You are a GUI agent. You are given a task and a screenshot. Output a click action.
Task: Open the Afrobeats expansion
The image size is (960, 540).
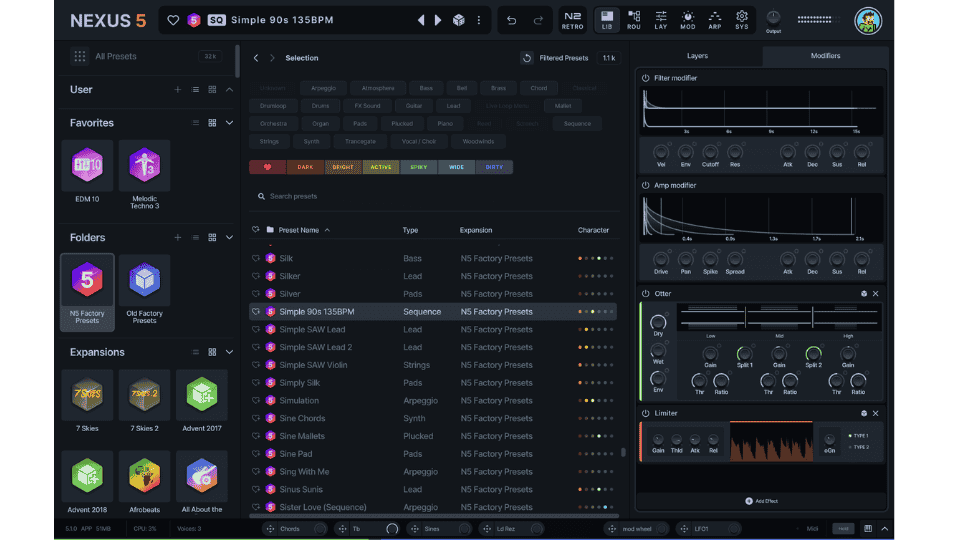click(x=144, y=482)
